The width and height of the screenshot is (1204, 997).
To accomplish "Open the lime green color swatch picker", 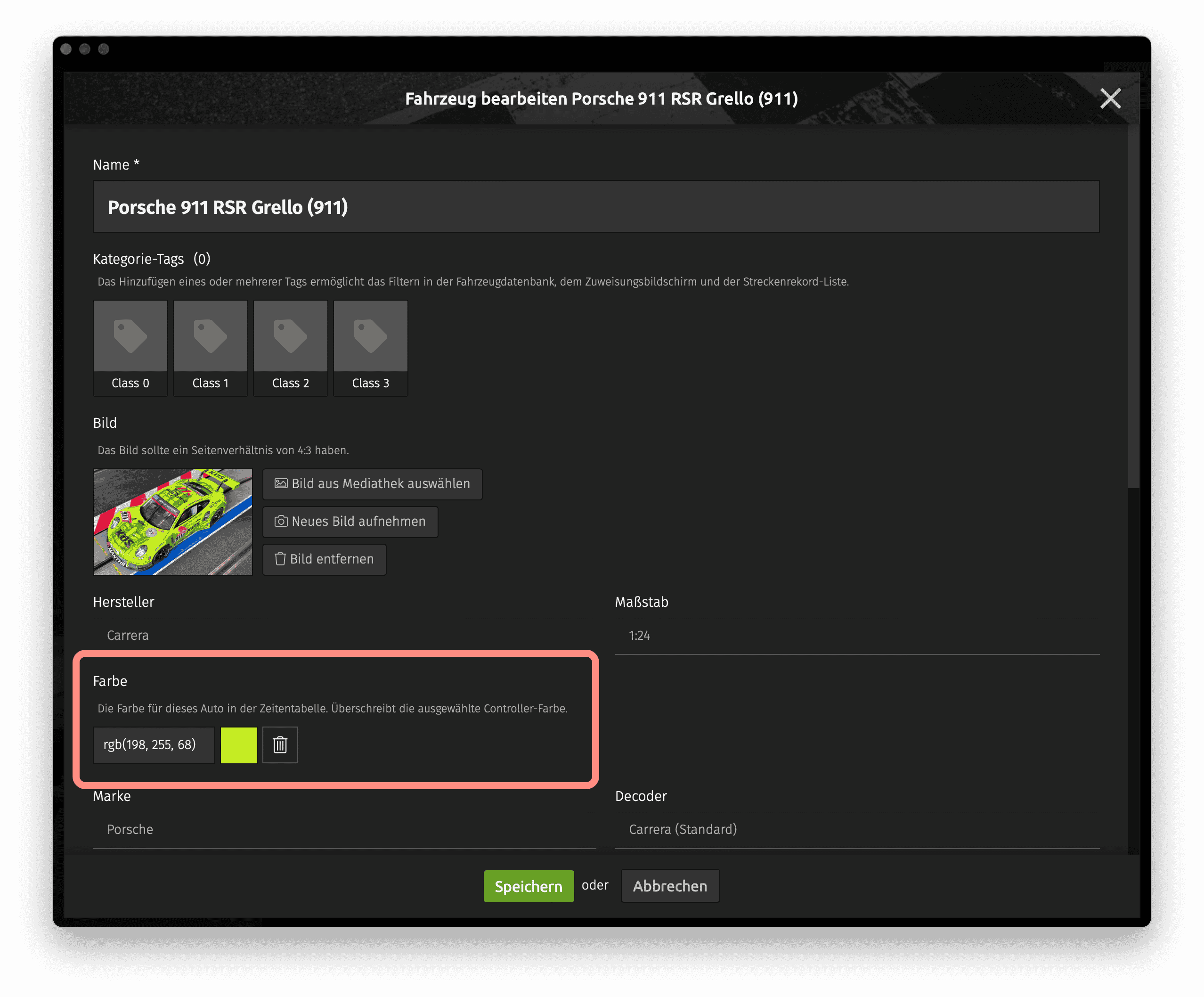I will tap(238, 744).
